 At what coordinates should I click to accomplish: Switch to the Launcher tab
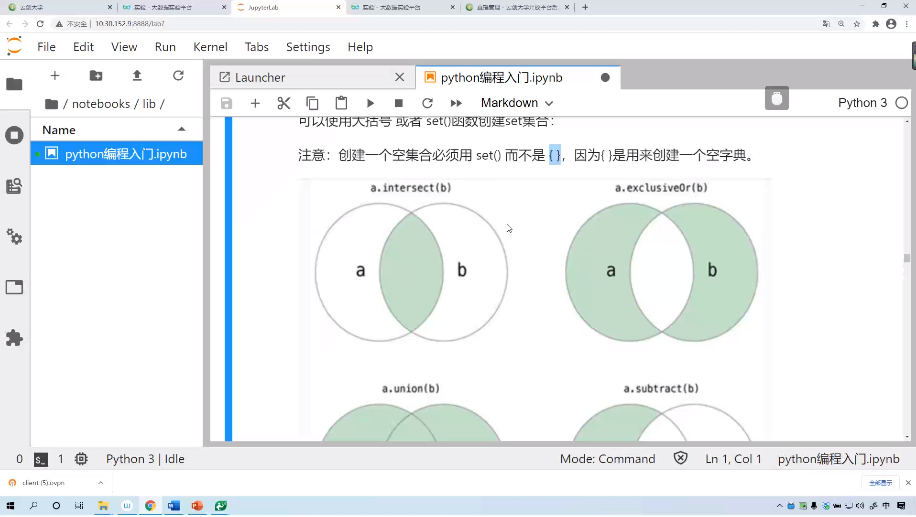260,77
